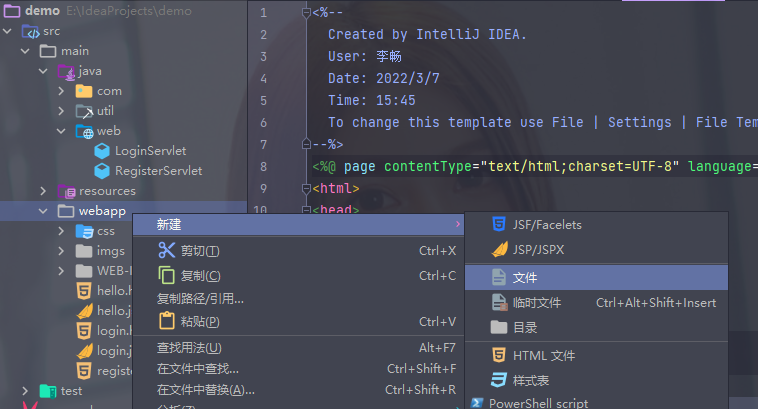
Task: Expand the css folder
Action: click(61, 231)
